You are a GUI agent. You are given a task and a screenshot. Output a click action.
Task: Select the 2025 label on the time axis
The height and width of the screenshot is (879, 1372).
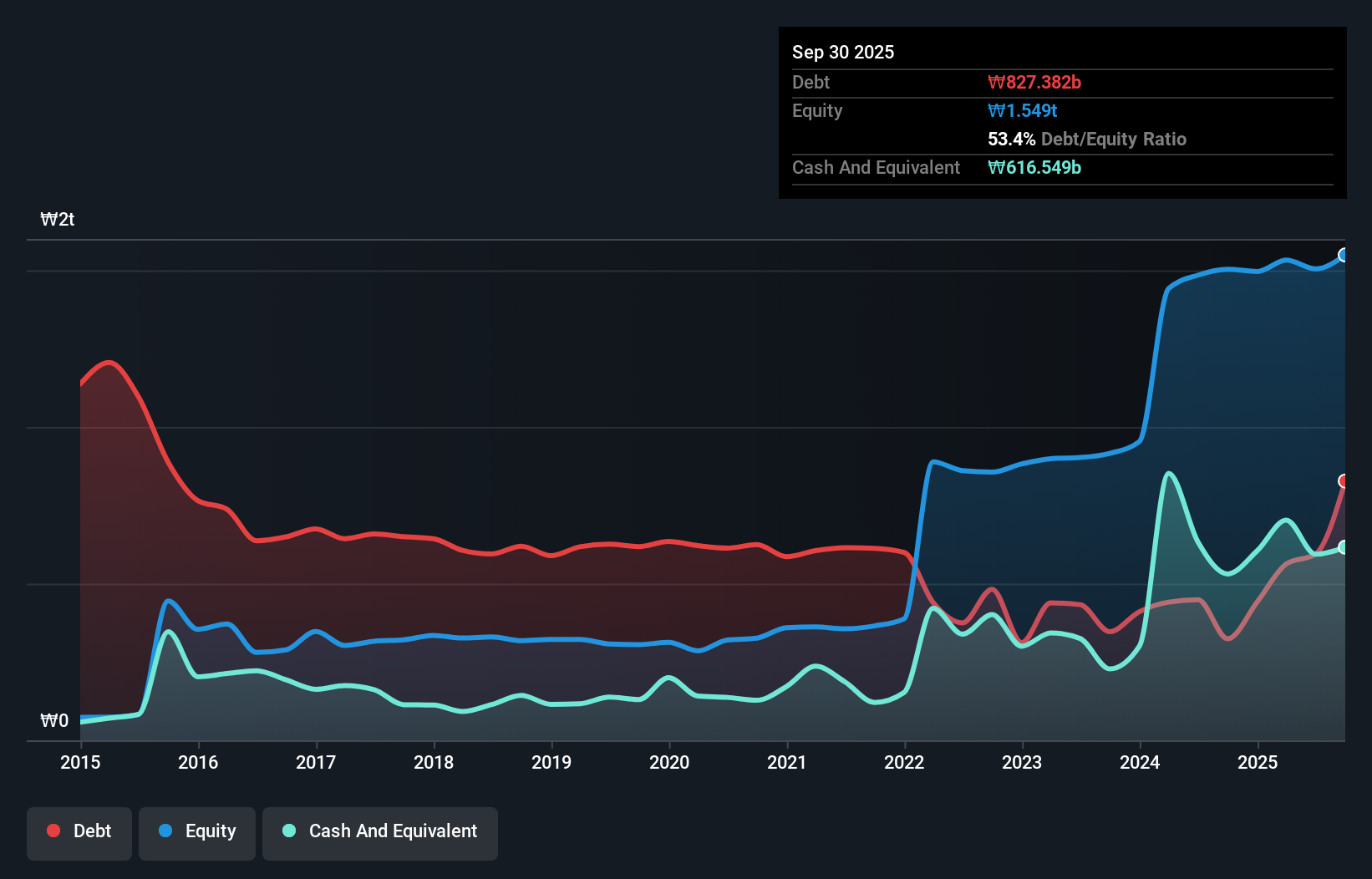(1258, 763)
